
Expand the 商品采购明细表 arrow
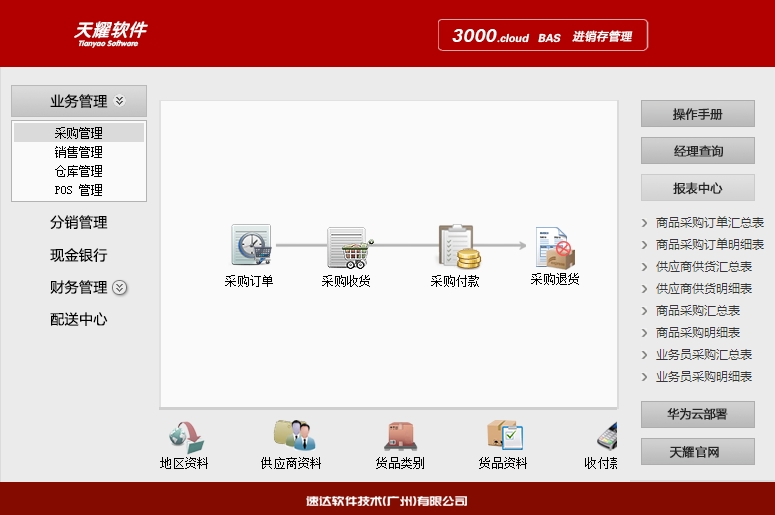[x=644, y=333]
